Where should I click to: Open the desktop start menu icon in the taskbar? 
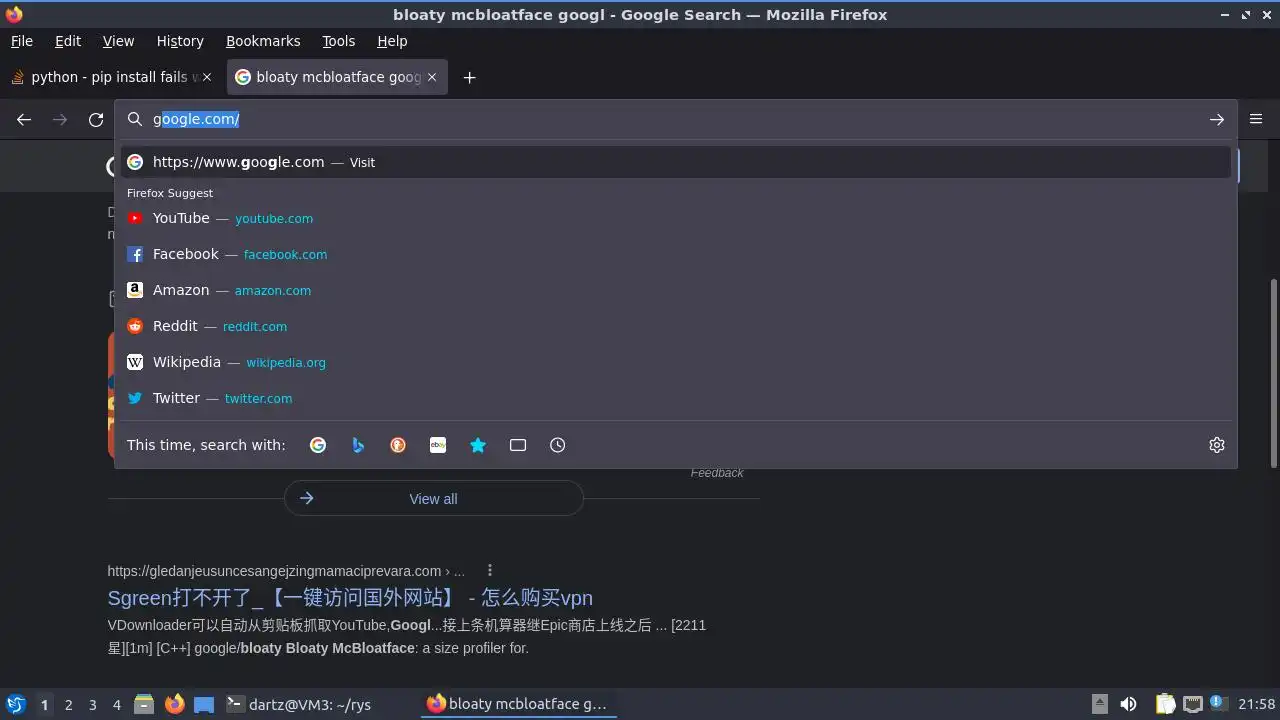point(16,704)
